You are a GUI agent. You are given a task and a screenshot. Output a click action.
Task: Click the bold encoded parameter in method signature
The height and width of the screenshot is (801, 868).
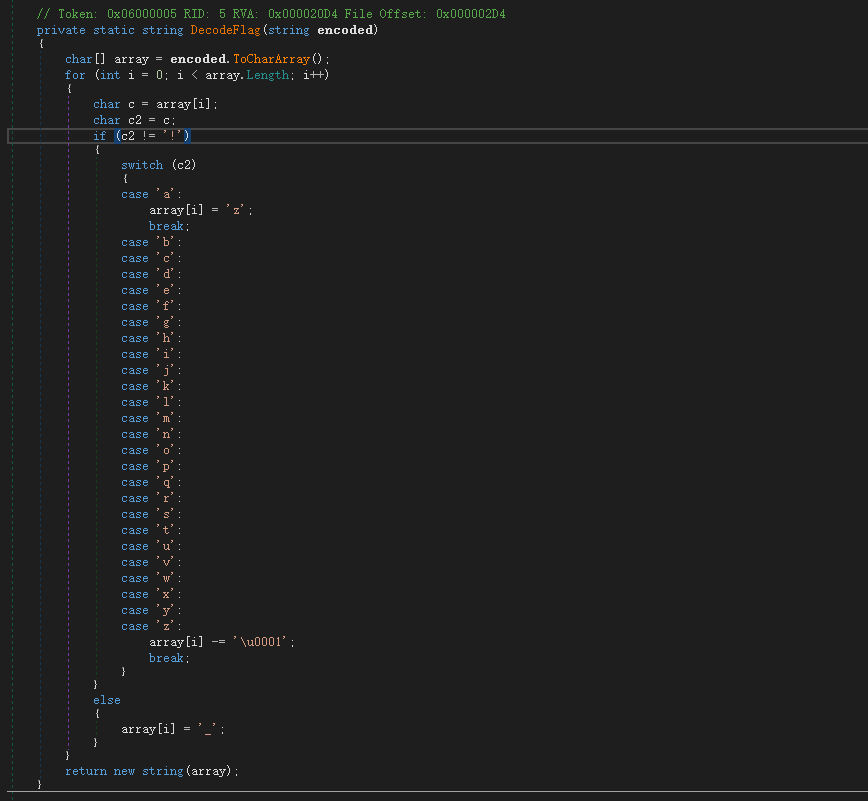(346, 30)
